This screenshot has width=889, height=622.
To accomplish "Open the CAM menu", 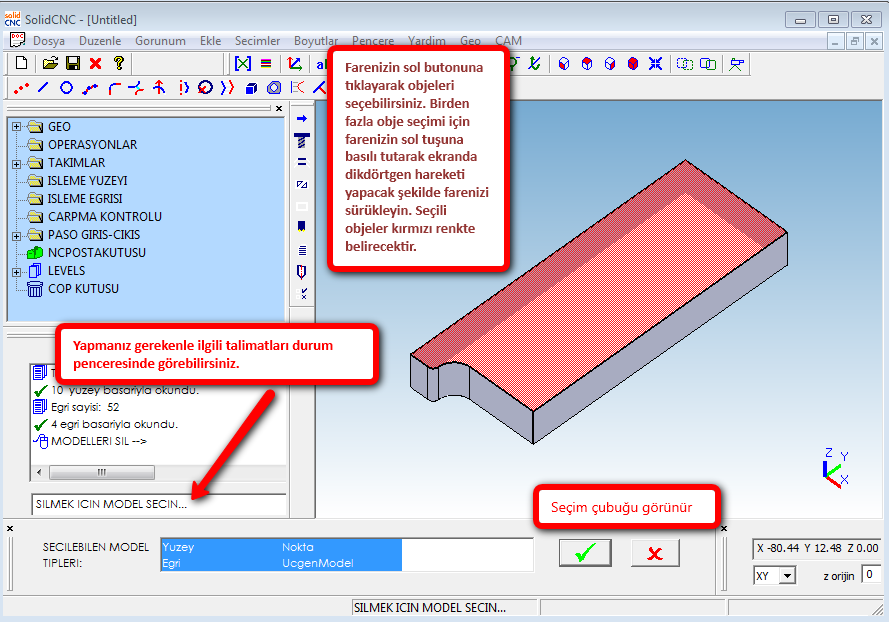I will (508, 41).
